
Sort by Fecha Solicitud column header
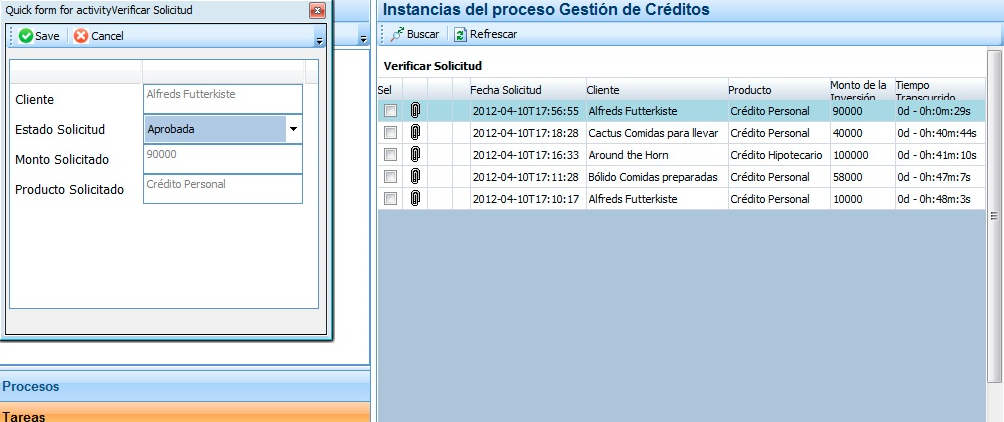click(505, 90)
